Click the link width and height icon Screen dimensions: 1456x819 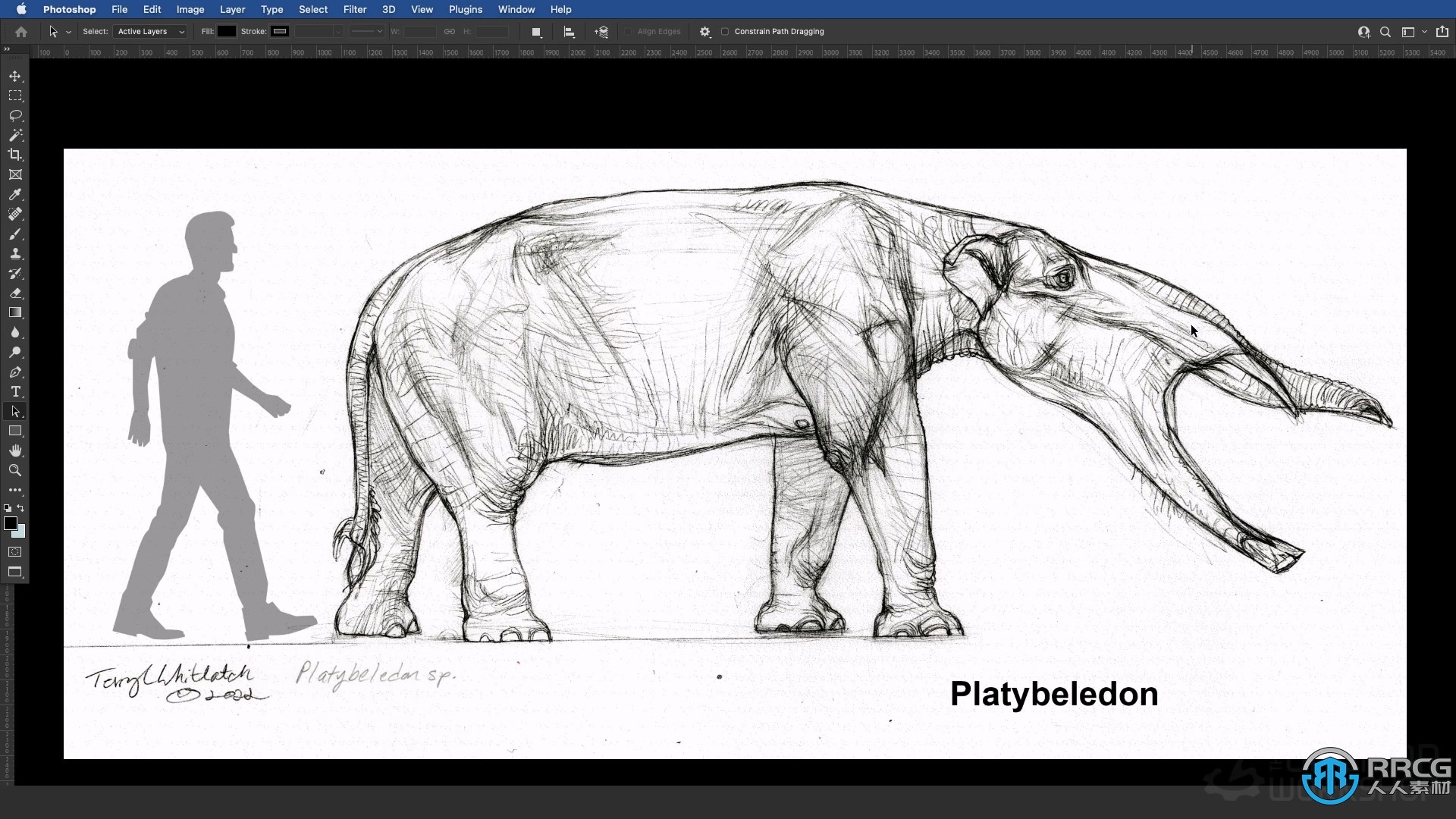point(450,32)
